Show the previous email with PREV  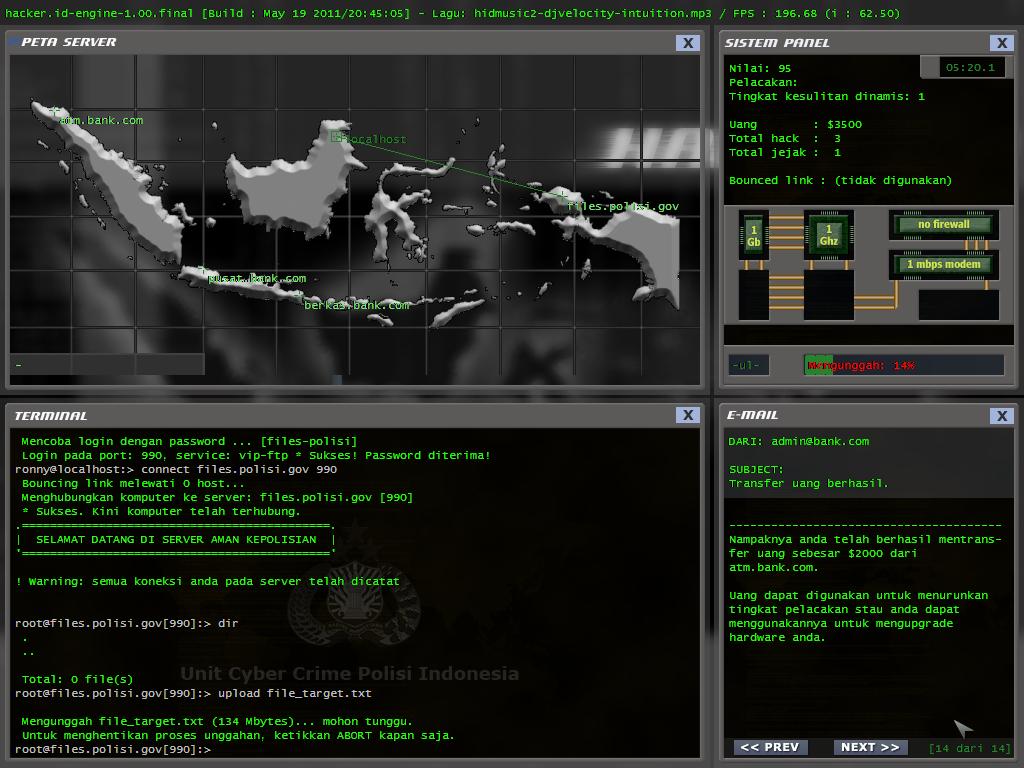(769, 747)
